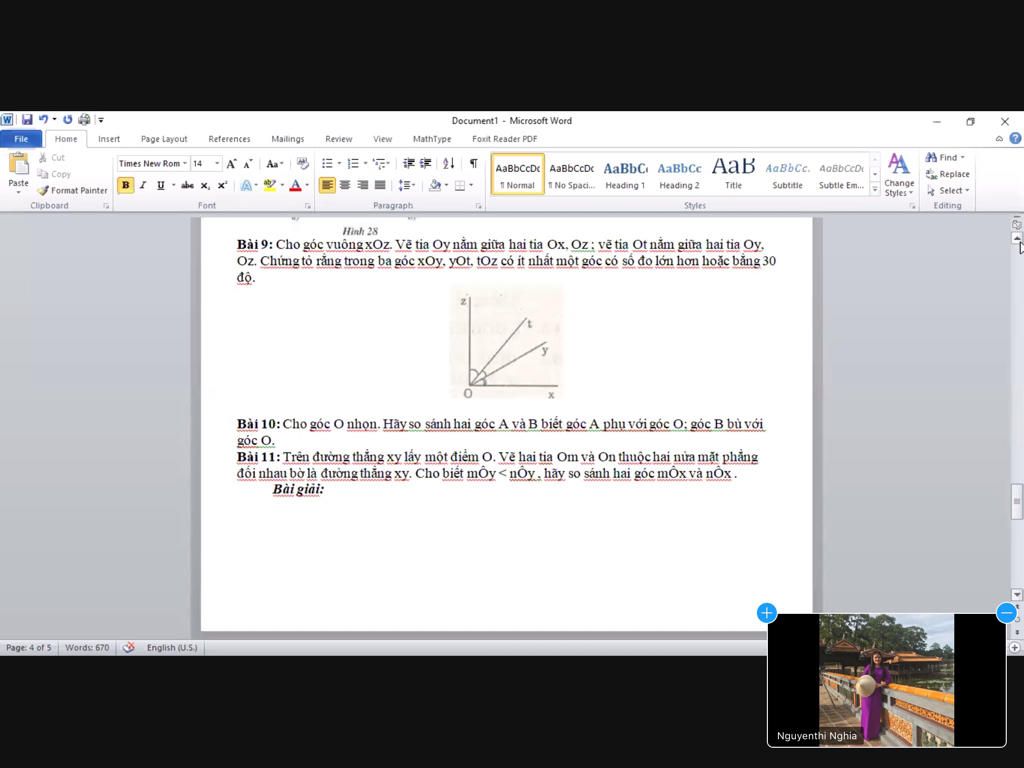Increase paragraph indent
1024x768 pixels.
pyautogui.click(x=426, y=163)
